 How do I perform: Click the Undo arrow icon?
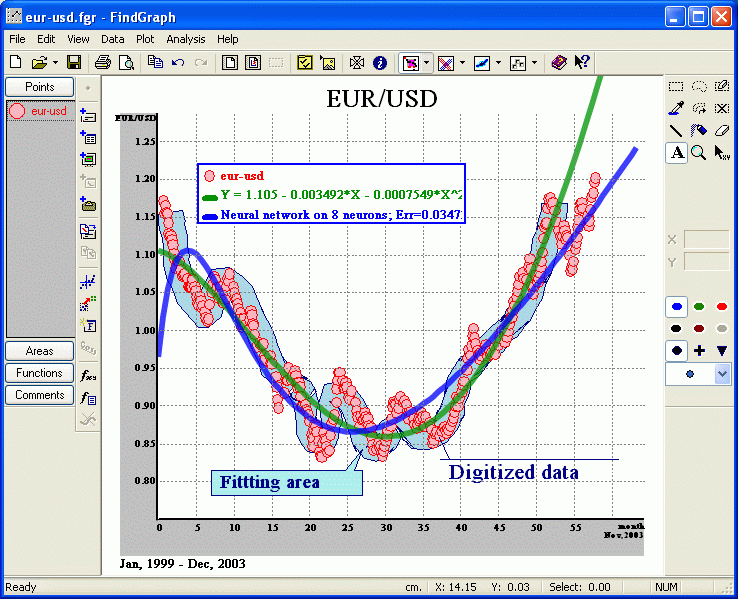point(178,62)
